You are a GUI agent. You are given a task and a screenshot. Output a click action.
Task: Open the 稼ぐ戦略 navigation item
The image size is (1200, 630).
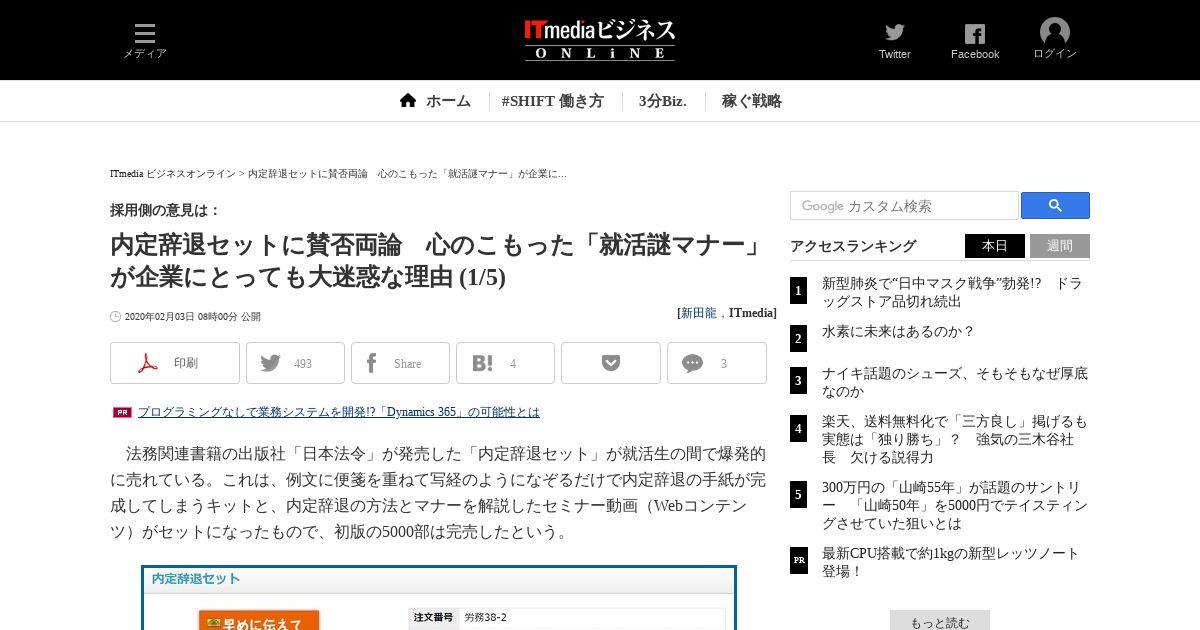752,101
